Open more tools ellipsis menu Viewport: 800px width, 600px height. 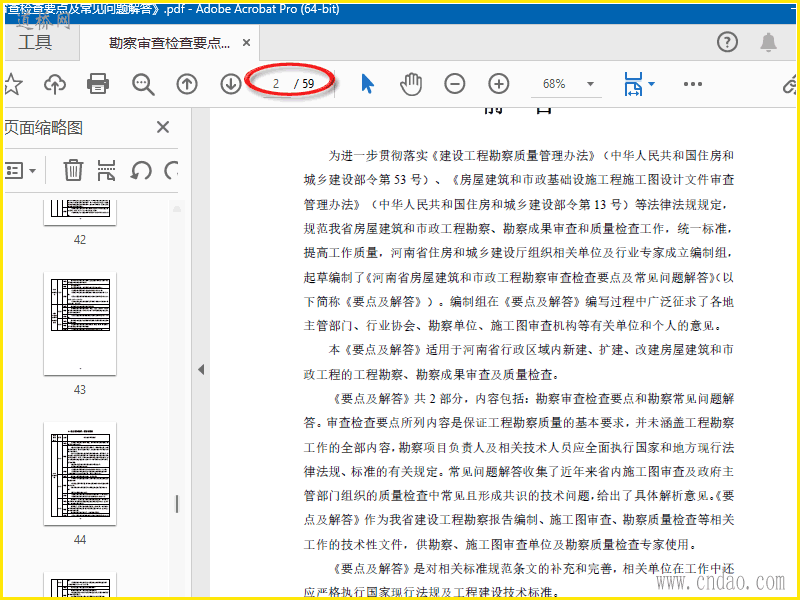click(x=693, y=84)
